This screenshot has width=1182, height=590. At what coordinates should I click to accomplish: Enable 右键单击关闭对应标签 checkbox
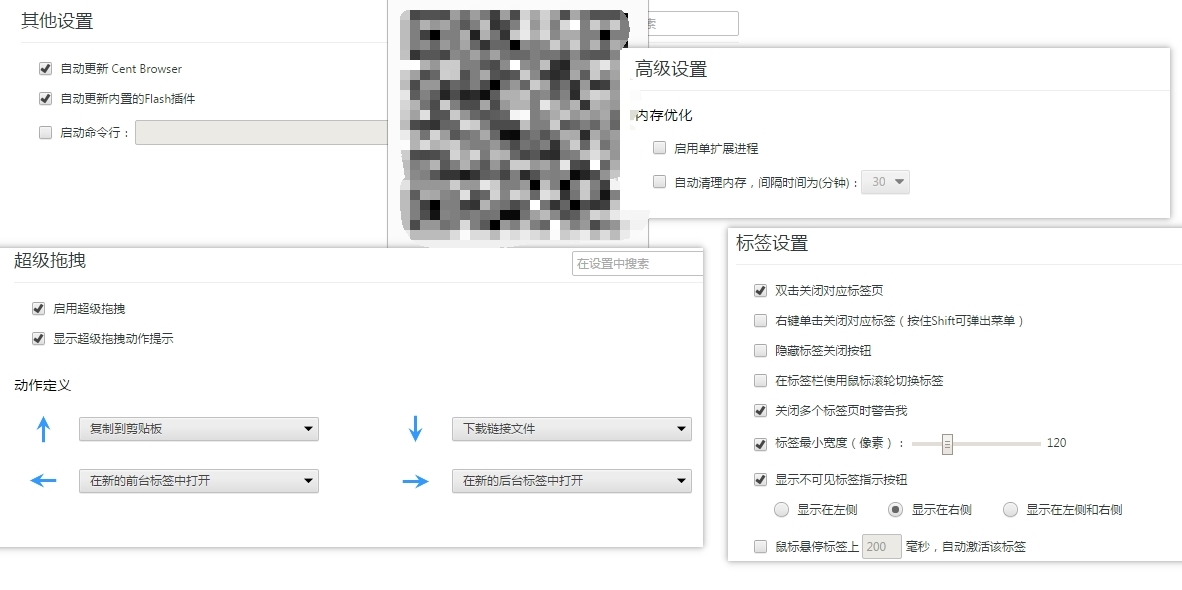coord(761,320)
